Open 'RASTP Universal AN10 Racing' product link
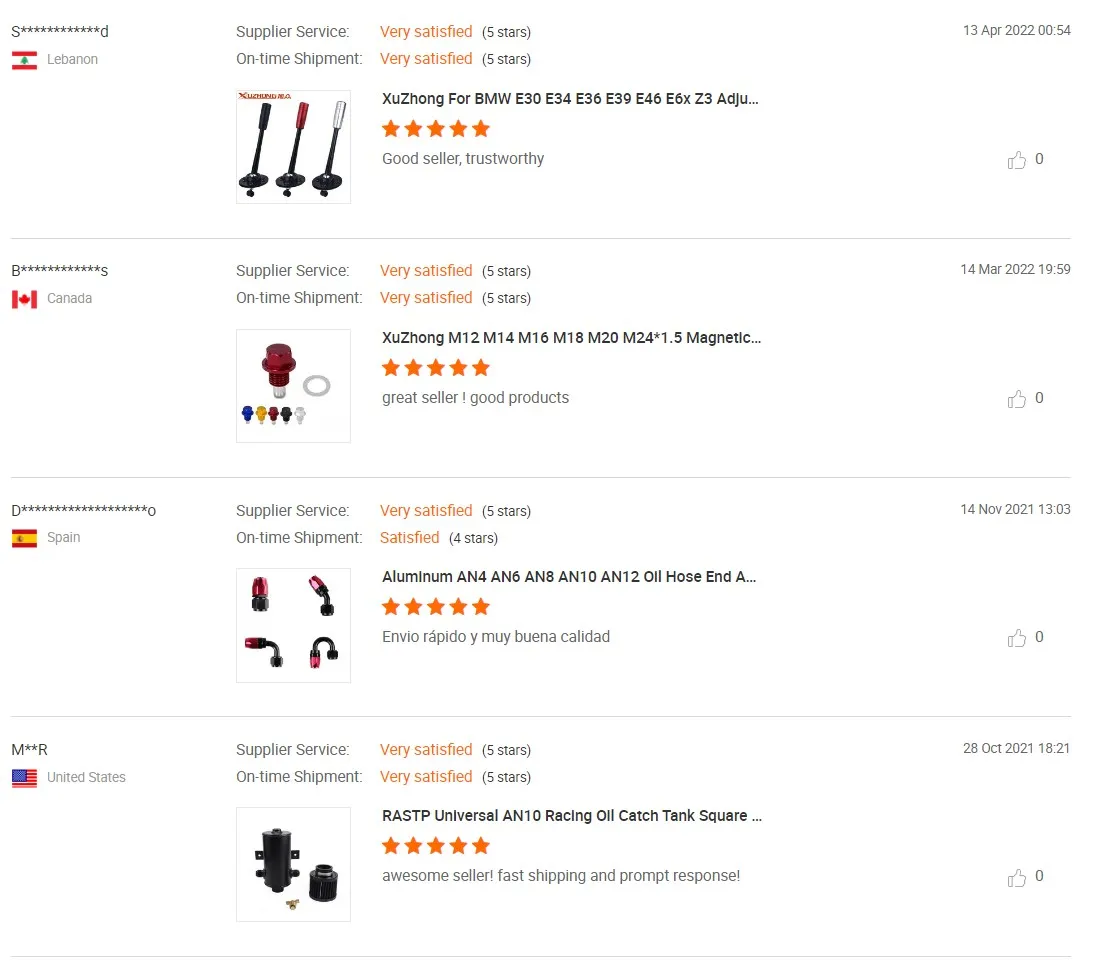The height and width of the screenshot is (961, 1093). 571,816
